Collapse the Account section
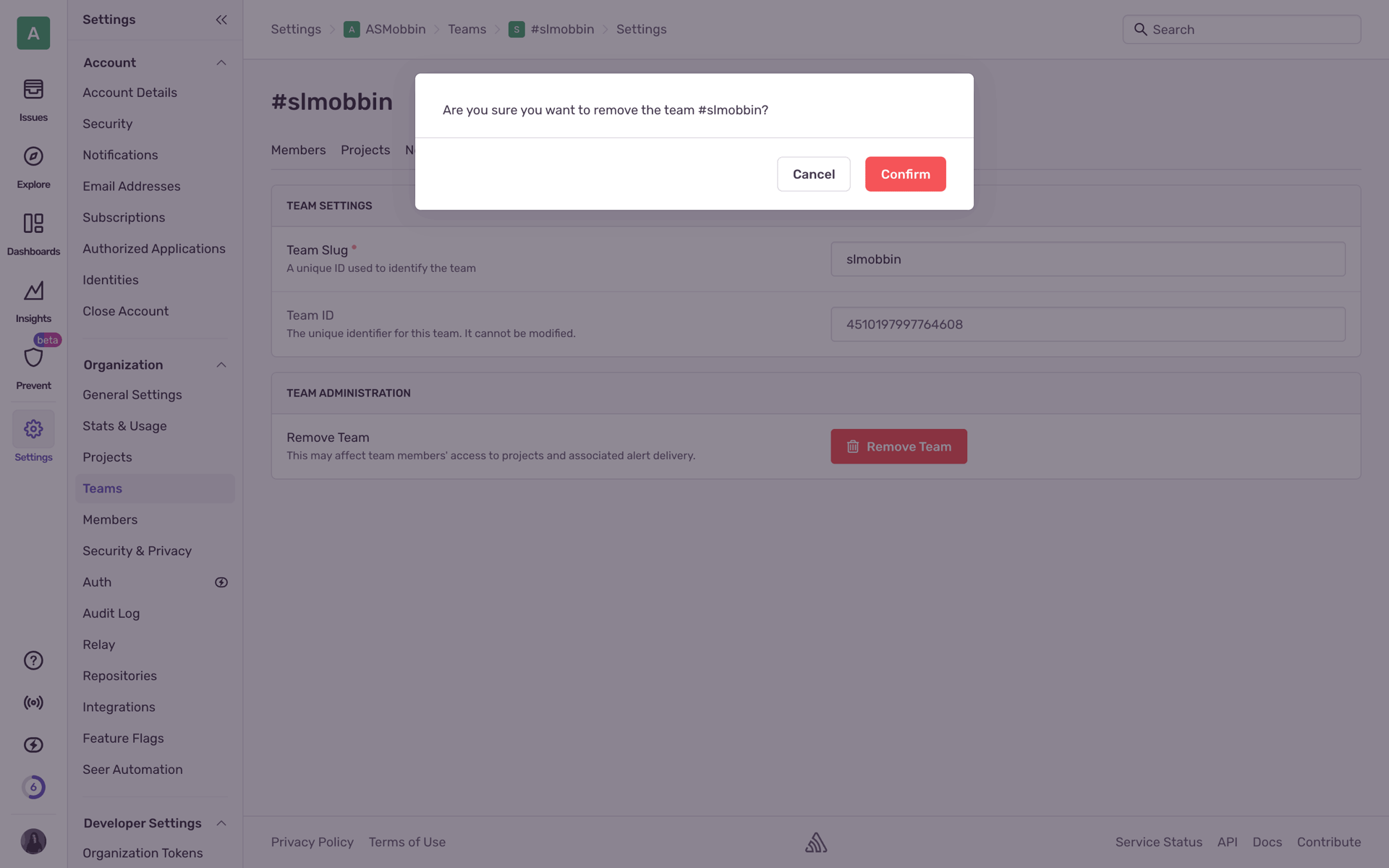The width and height of the screenshot is (1389, 868). tap(221, 63)
